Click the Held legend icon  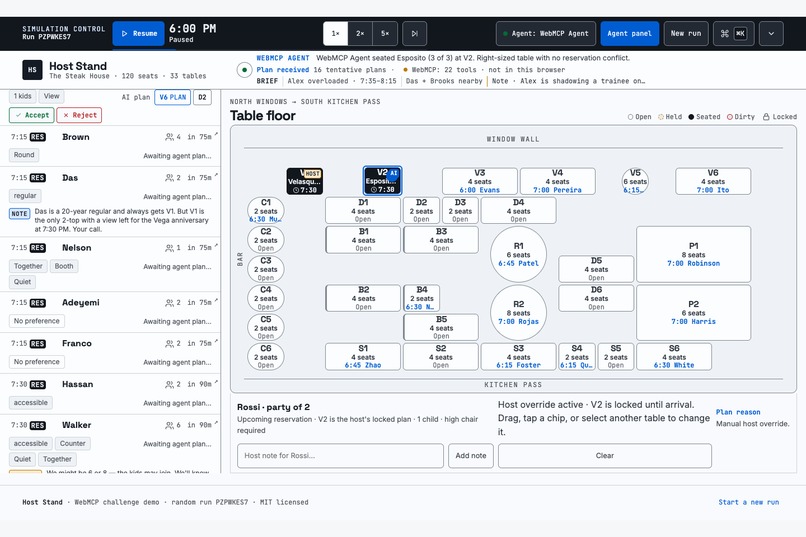(x=661, y=117)
